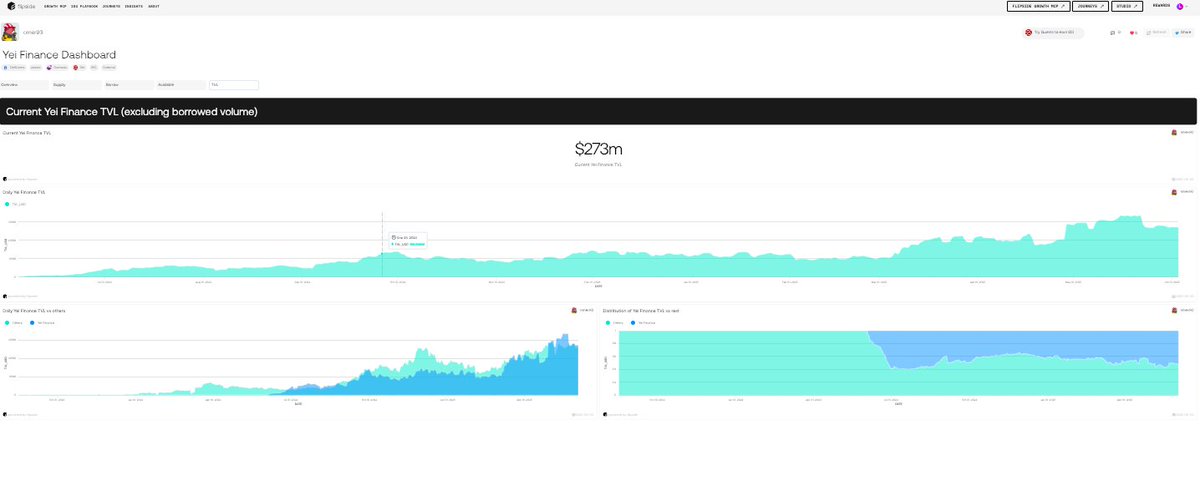Open the Insights nav item
Viewport: 1200px width, 491px height.
coord(134,6)
